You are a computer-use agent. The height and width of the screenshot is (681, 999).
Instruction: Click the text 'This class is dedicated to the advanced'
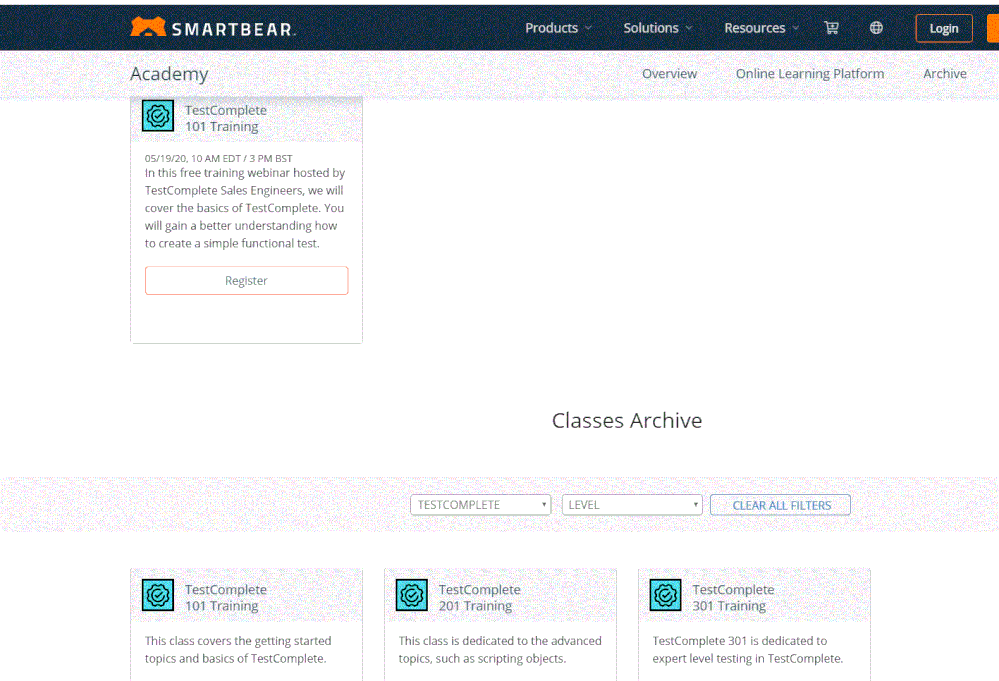pyautogui.click(x=500, y=641)
